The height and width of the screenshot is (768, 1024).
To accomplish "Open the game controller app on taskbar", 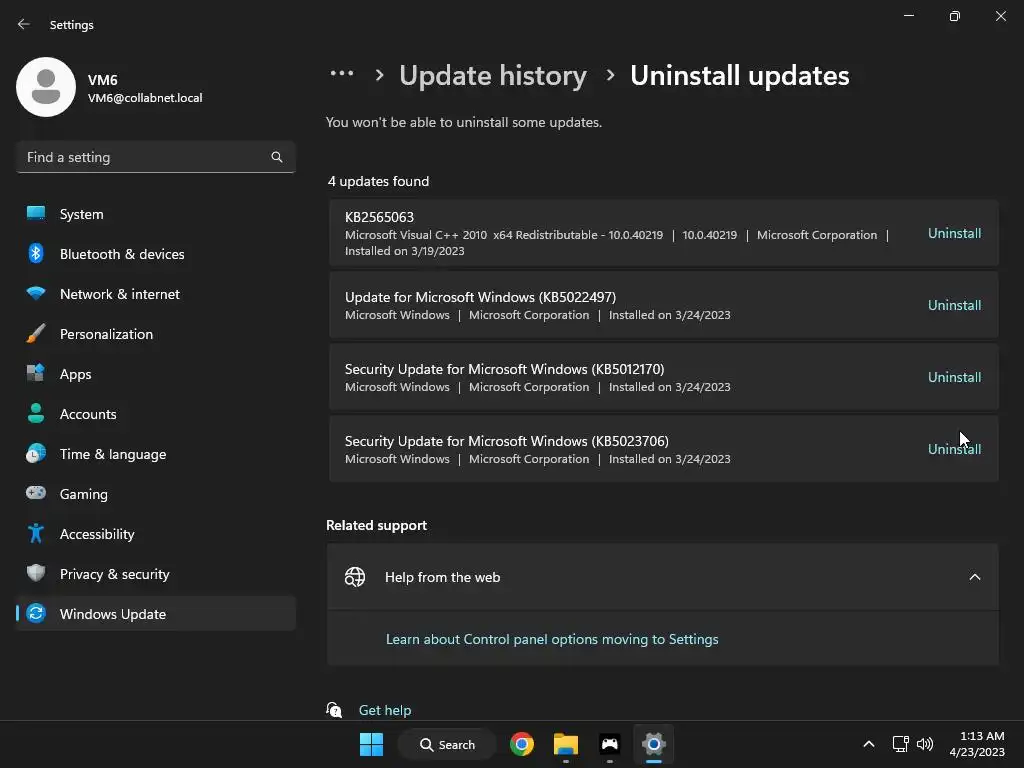I will point(609,744).
